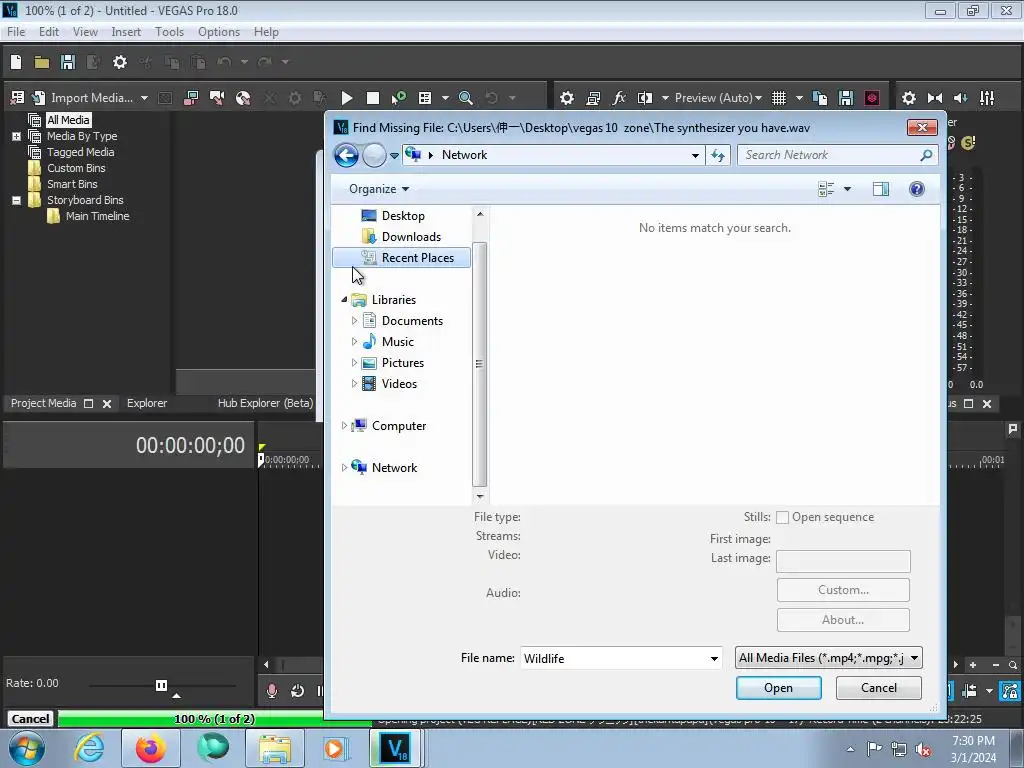Open Firefox from the taskbar
Viewport: 1024px width, 768px height.
150,748
